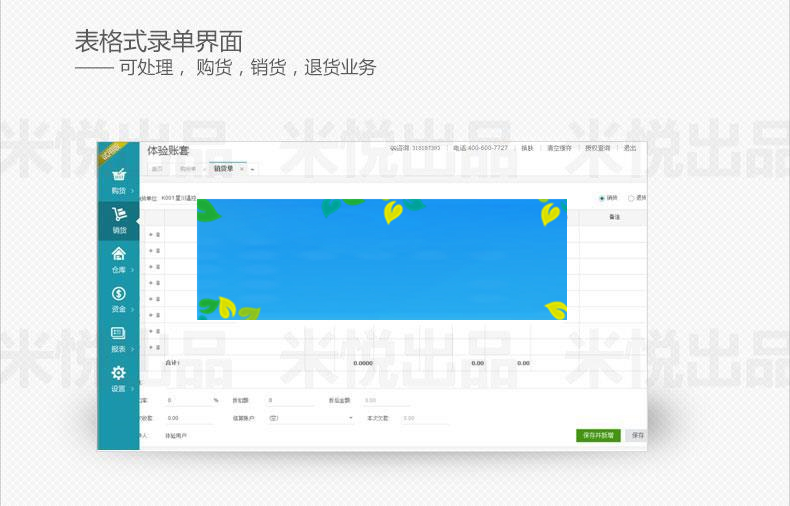Viewport: 790px width, 506px height.
Task: Switch to the 购货单 tab
Action: (x=186, y=169)
